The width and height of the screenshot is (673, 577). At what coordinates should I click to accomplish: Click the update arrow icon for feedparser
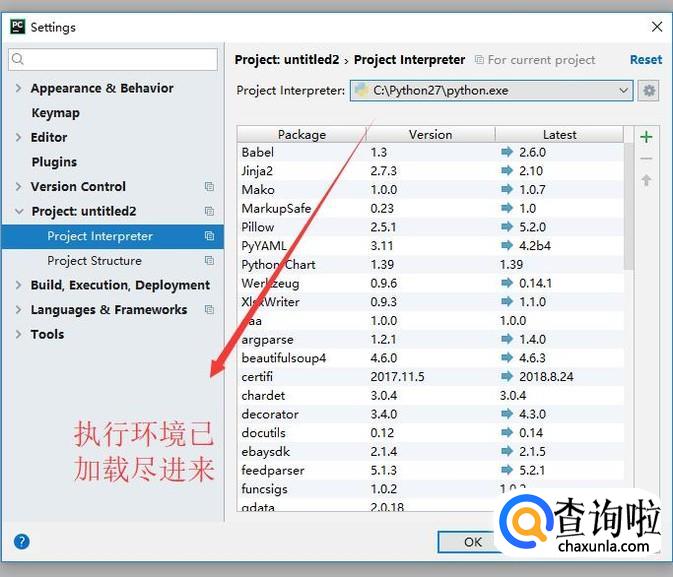(x=507, y=470)
